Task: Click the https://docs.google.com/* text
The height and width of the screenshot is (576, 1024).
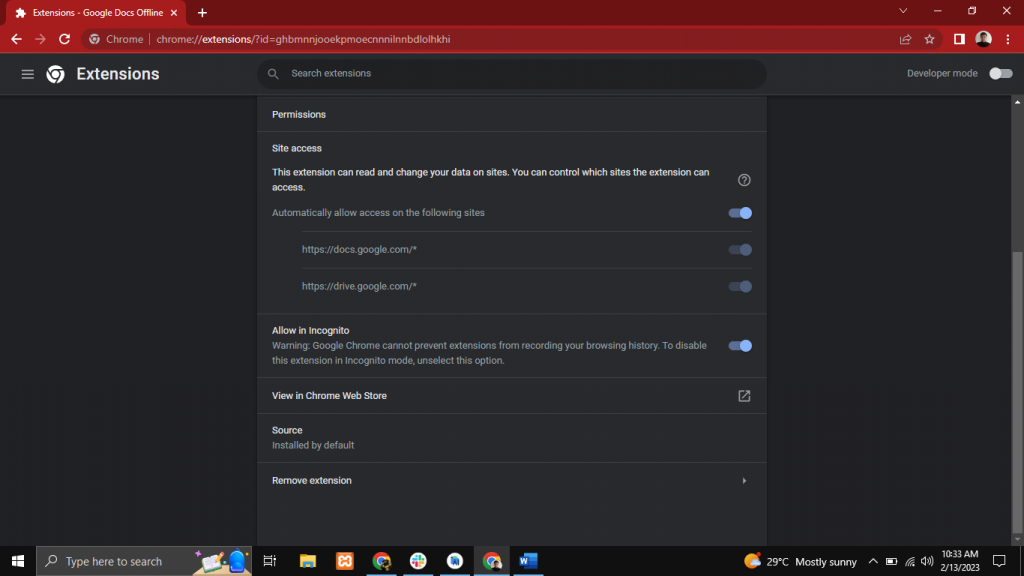Action: [x=359, y=249]
